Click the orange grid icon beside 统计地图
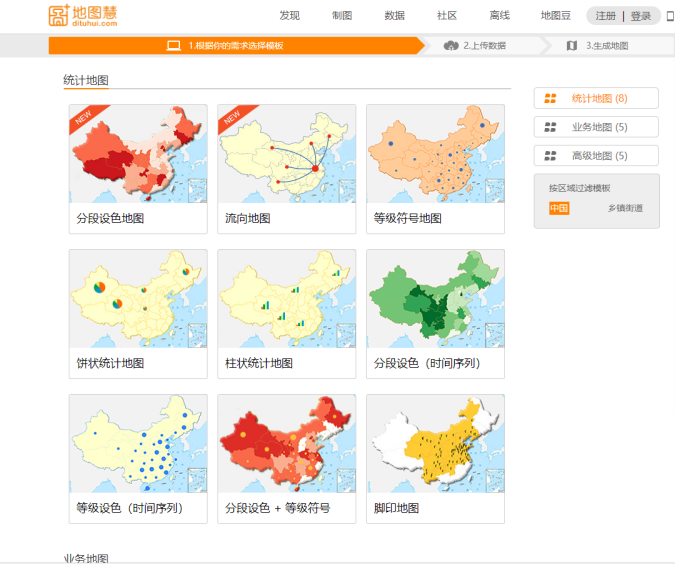This screenshot has width=675, height=567. click(550, 99)
